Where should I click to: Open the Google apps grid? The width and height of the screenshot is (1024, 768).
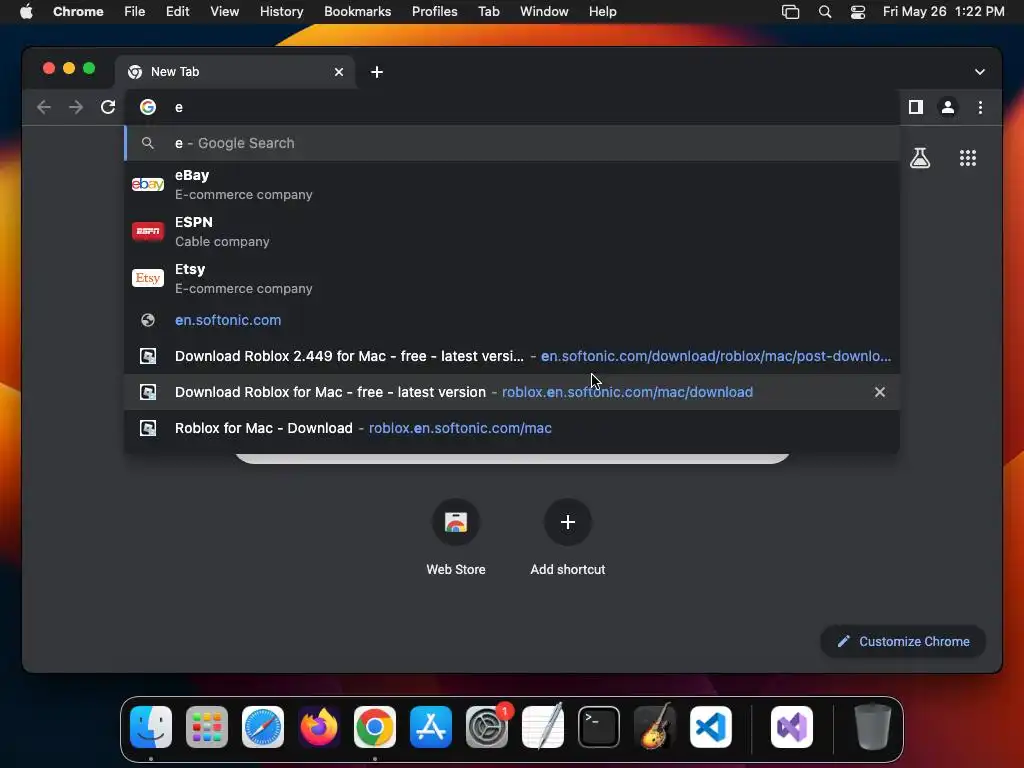pyautogui.click(x=967, y=157)
